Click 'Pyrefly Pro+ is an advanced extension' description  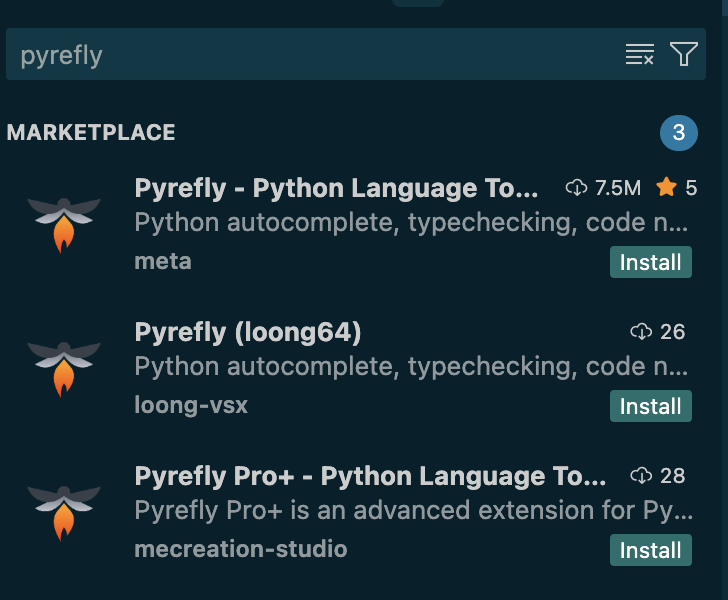coord(413,511)
